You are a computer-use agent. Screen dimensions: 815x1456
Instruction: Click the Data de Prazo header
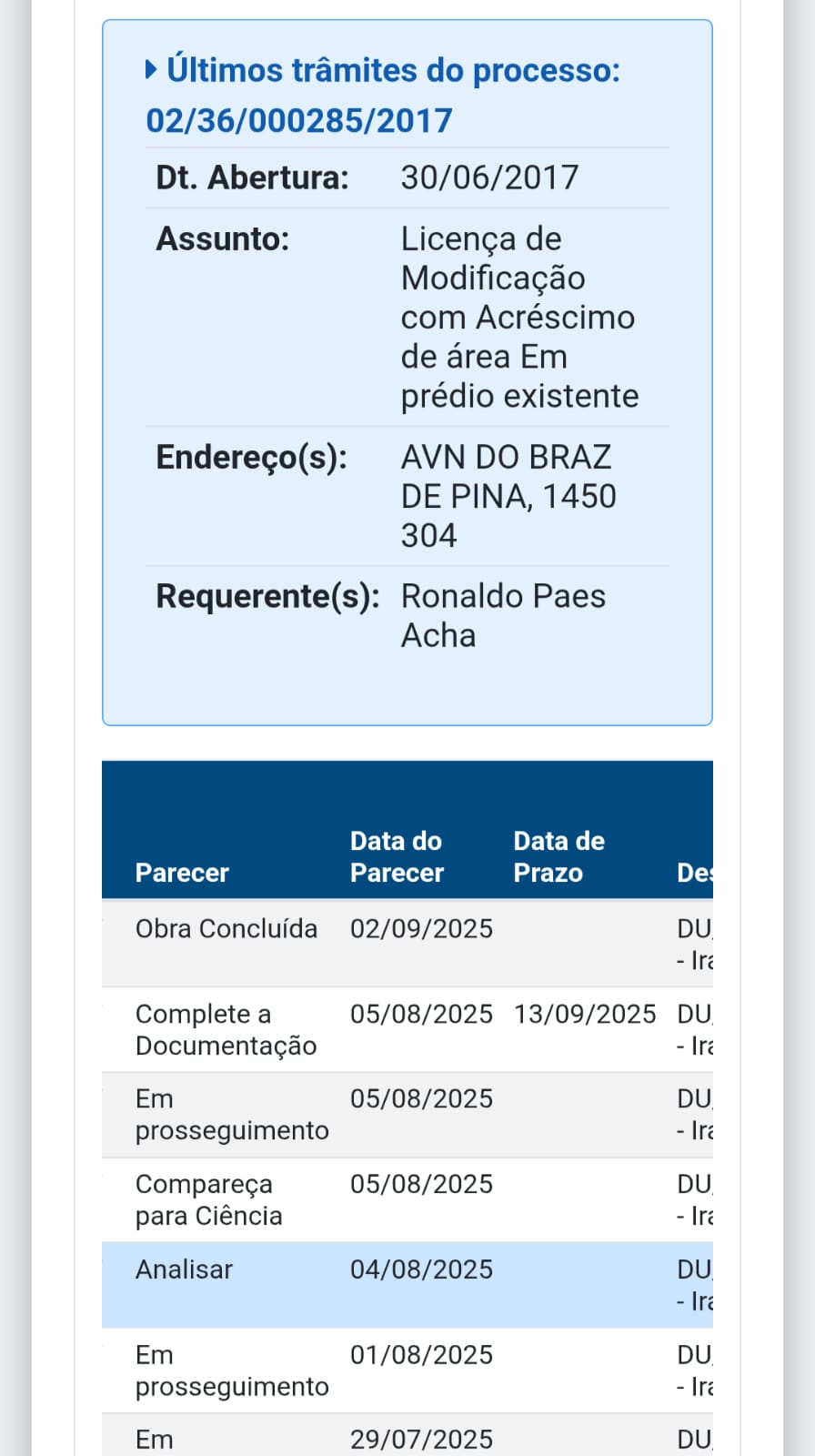558,856
